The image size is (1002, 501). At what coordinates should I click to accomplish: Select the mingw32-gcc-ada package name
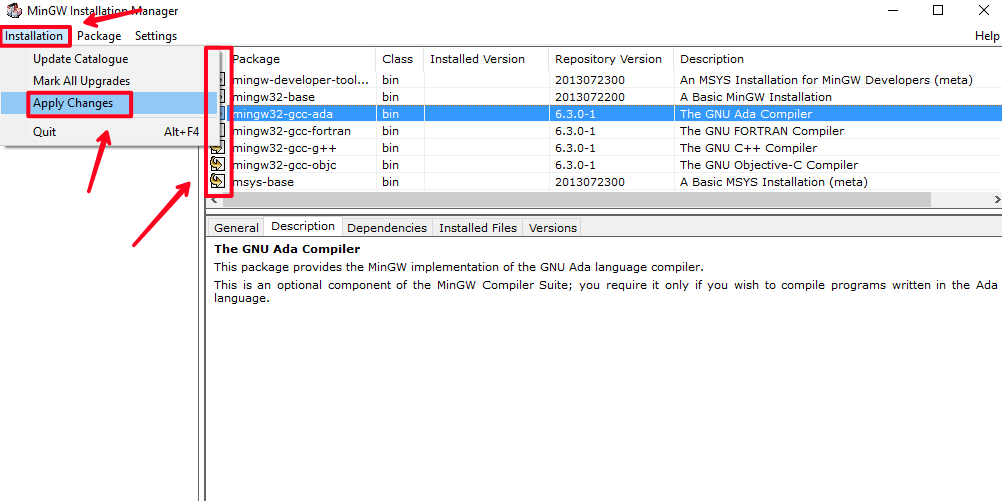[x=282, y=114]
